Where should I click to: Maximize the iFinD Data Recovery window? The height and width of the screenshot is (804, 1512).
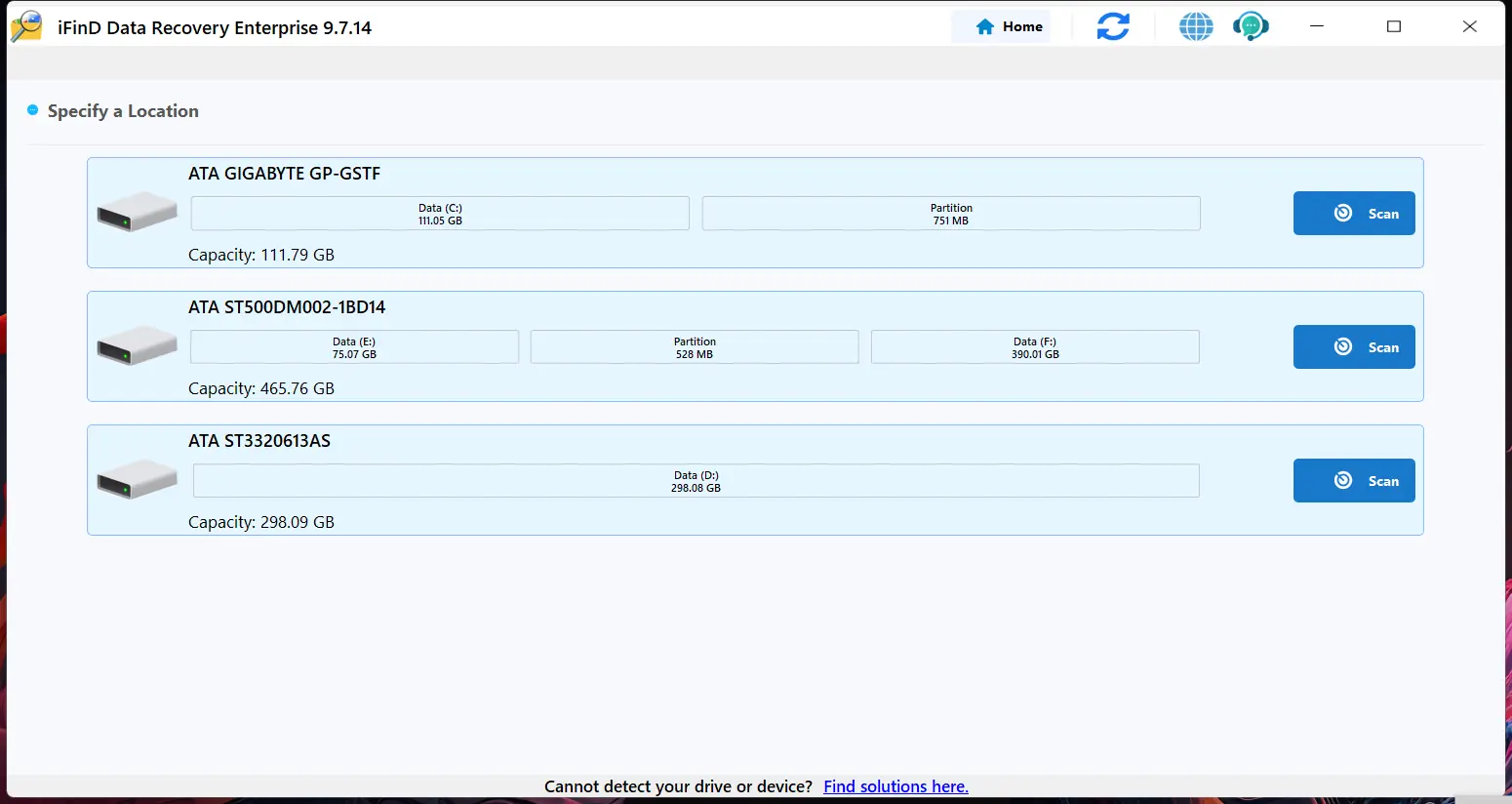pos(1394,26)
